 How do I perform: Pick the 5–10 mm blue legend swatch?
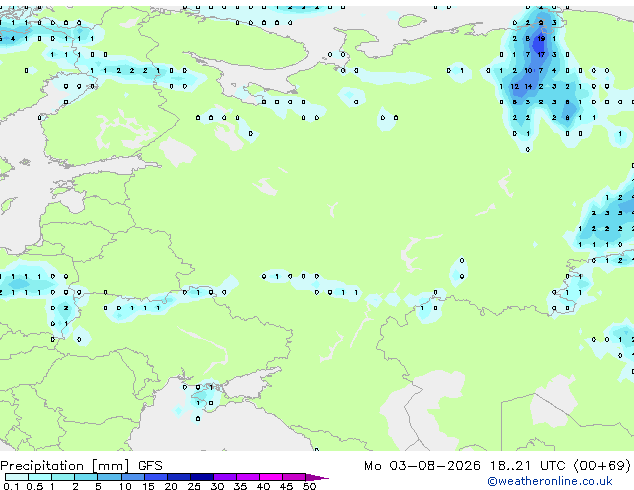pos(109,477)
